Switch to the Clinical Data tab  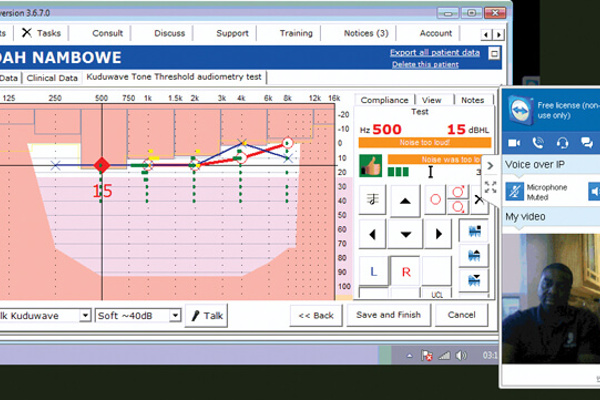point(53,76)
